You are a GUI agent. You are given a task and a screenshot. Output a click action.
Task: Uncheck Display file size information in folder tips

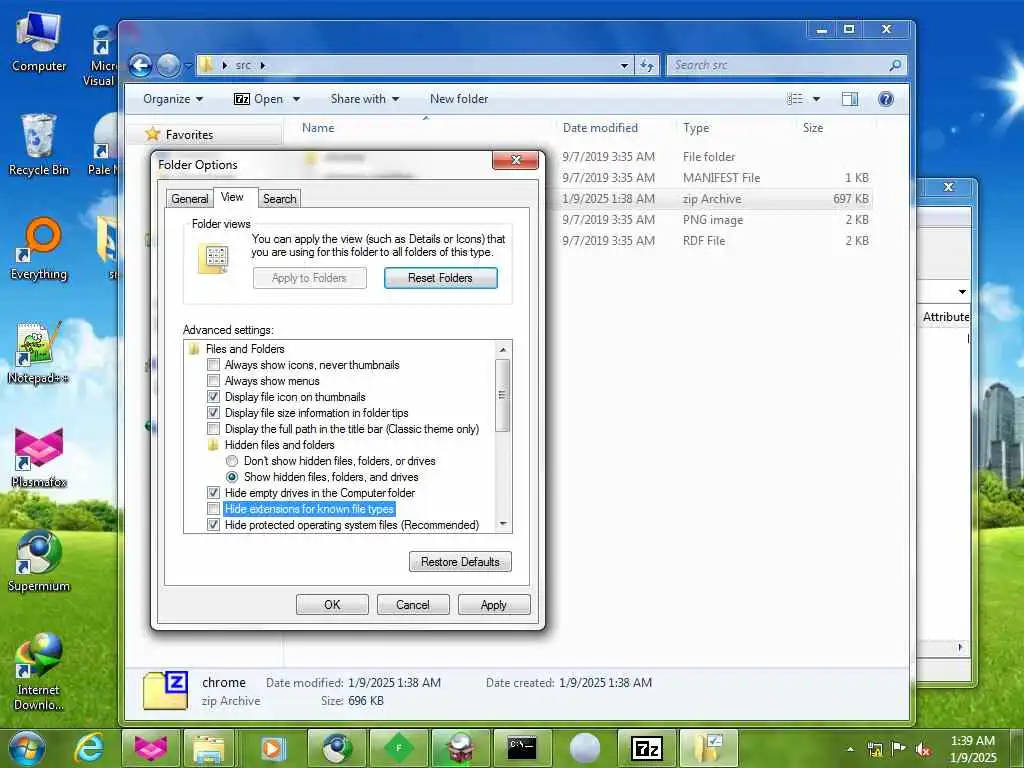pyautogui.click(x=213, y=413)
